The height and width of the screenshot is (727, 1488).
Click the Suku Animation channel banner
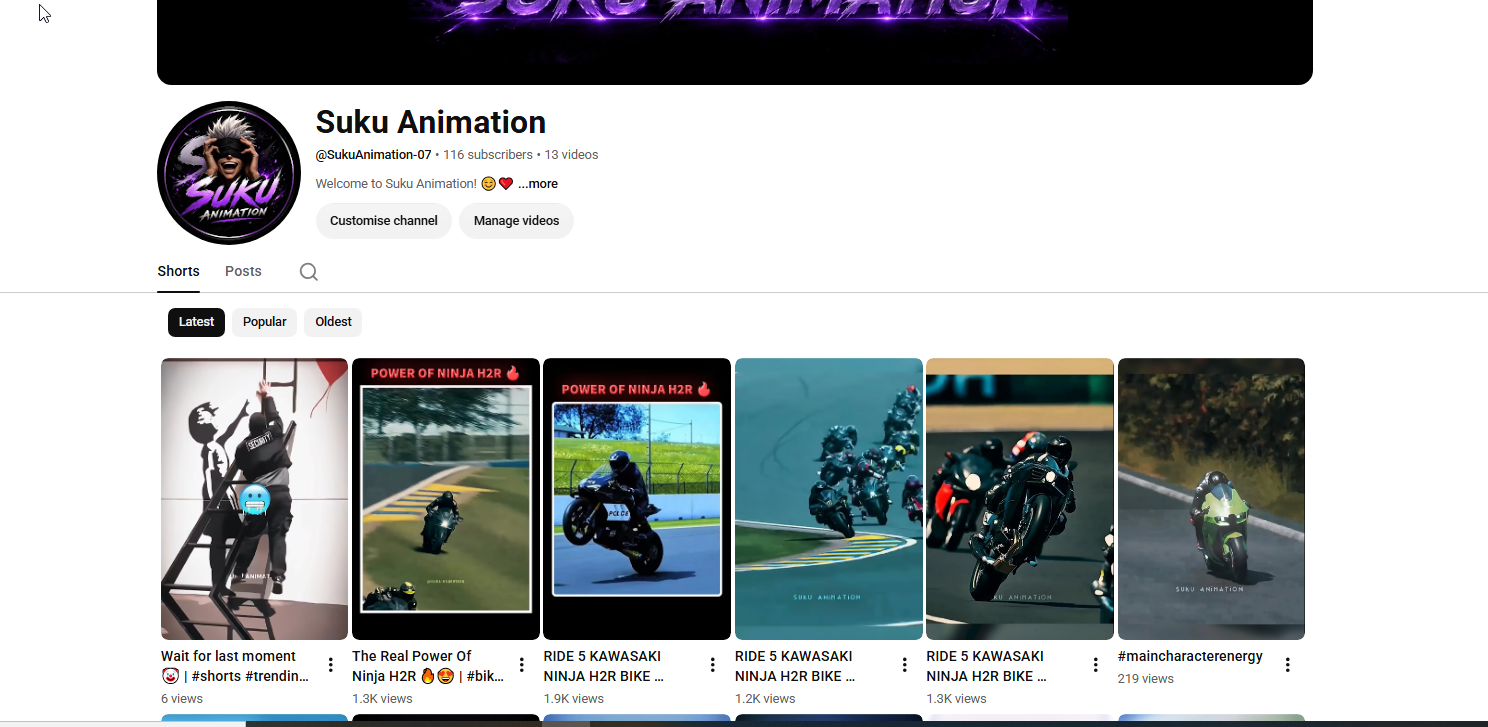pos(735,42)
